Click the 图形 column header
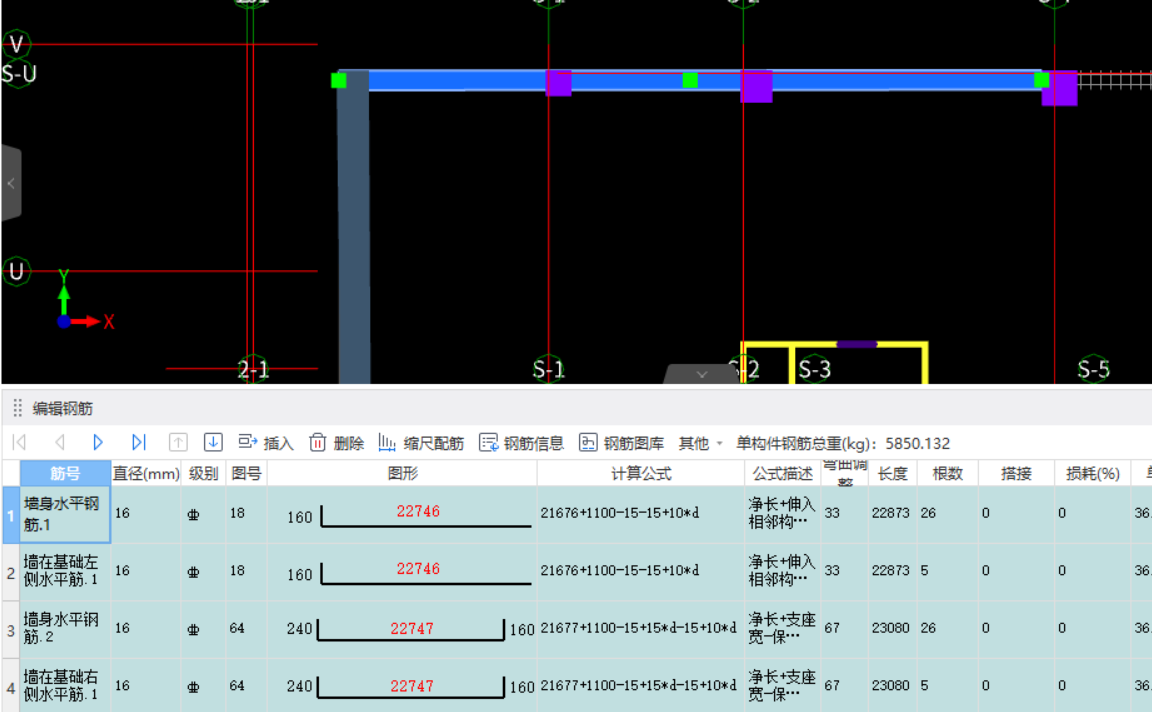1152x712 pixels. (x=403, y=474)
